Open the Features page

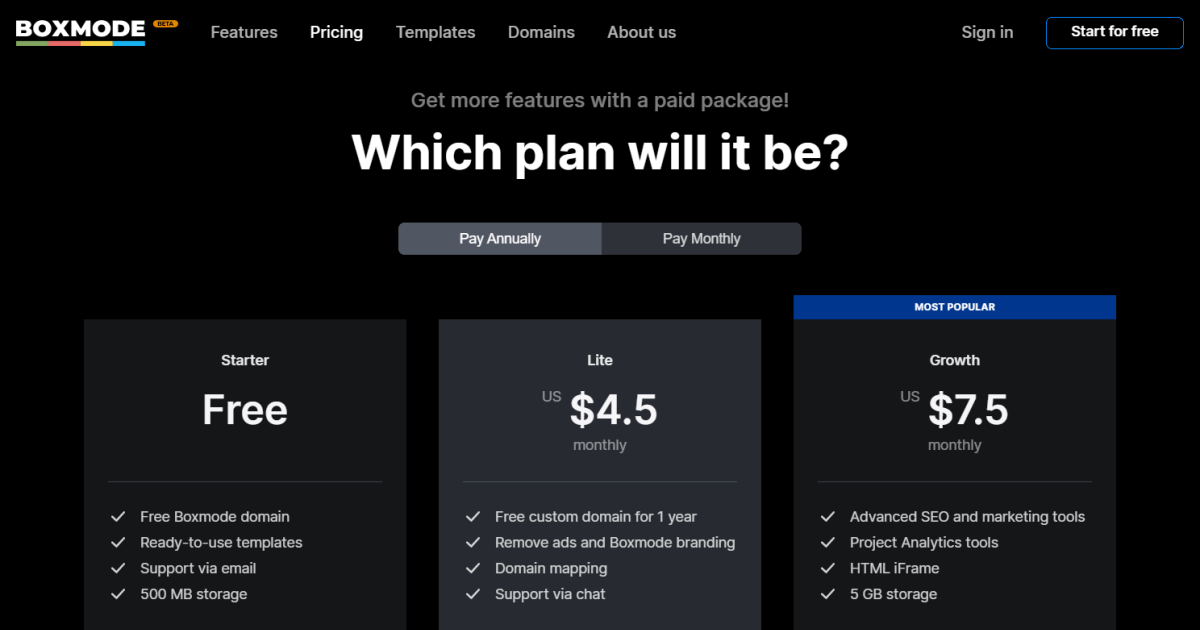243,32
